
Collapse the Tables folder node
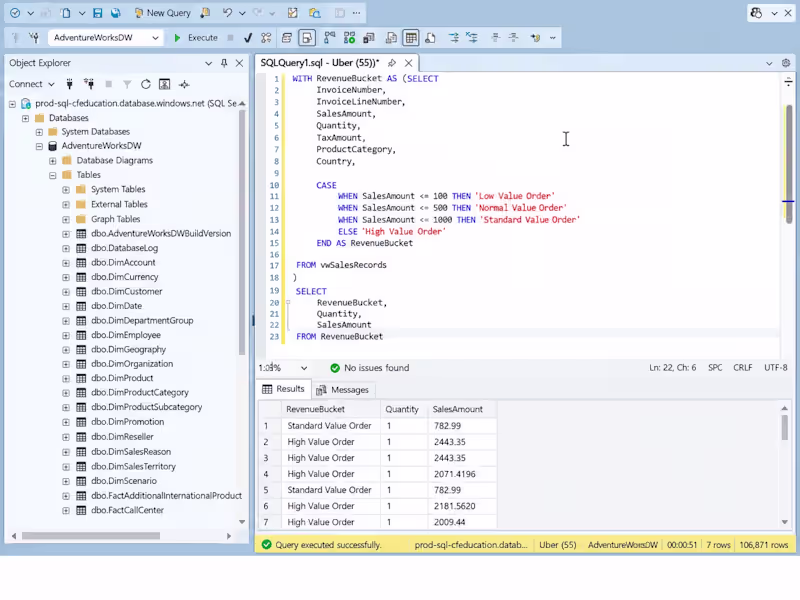pos(53,175)
